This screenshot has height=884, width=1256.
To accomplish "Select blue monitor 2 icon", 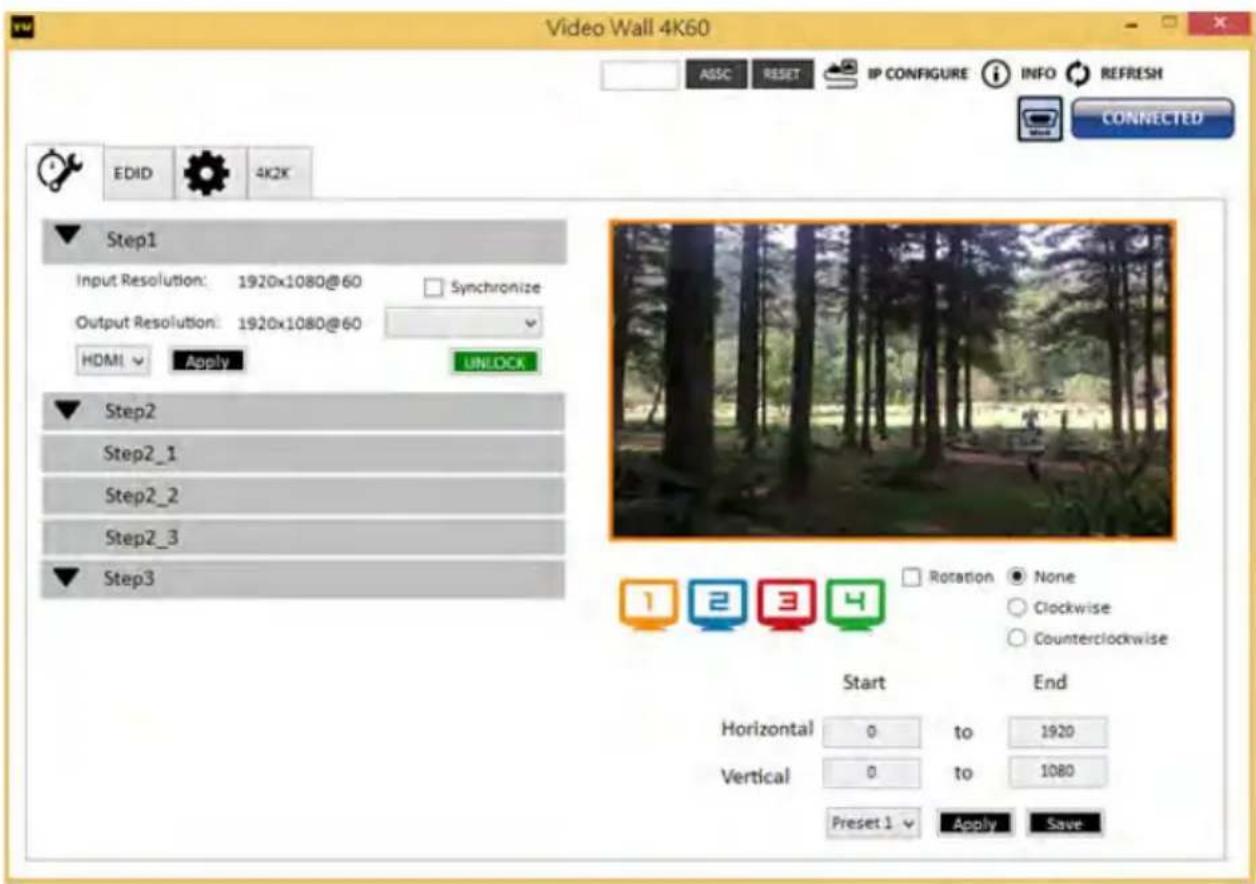I will (719, 607).
